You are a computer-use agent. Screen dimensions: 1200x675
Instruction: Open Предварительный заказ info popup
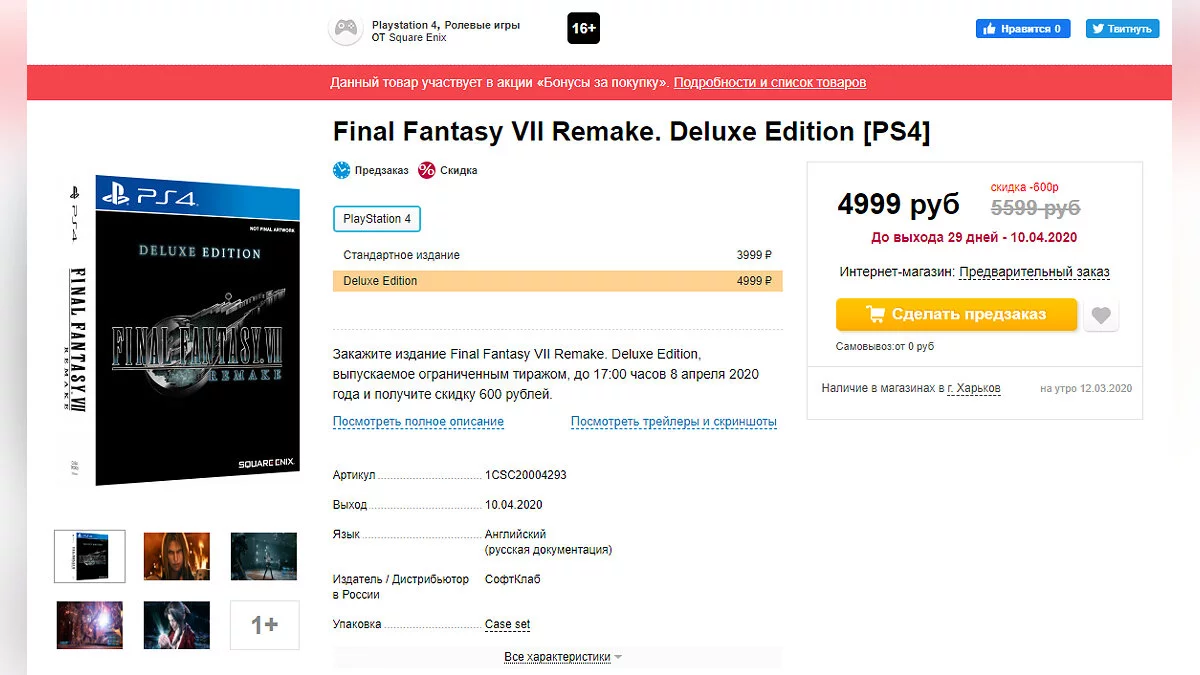point(1034,272)
